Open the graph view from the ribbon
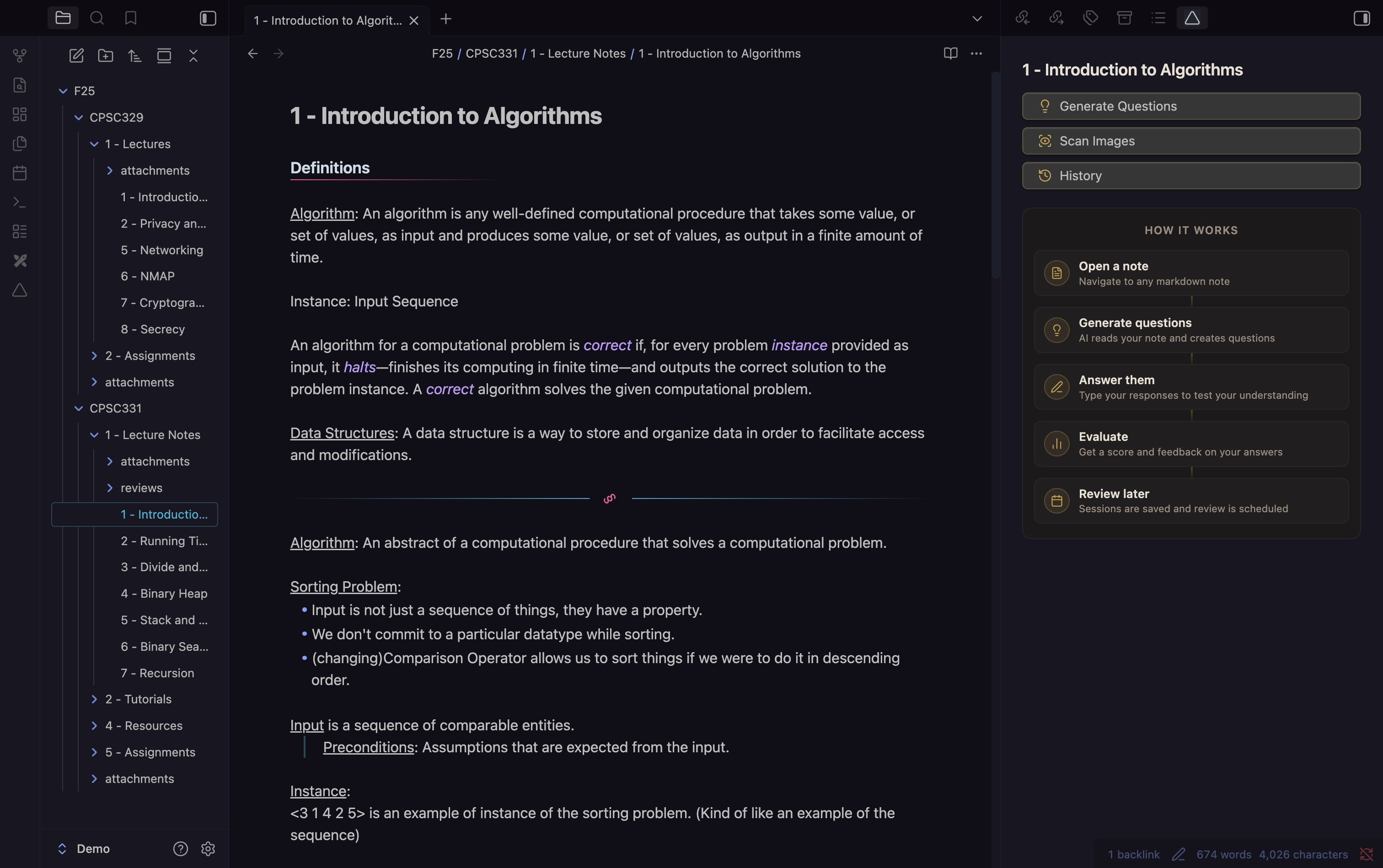 [20, 56]
